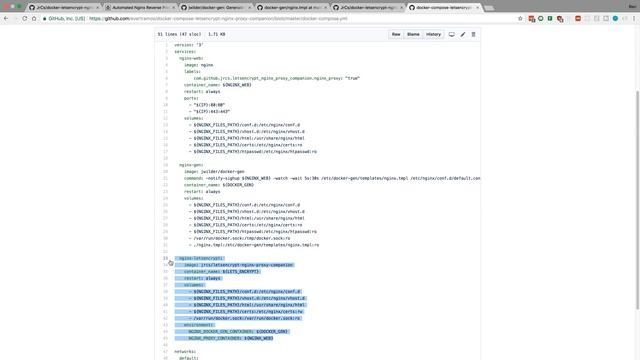
Task: Click the 'environment:' line
Action: 199,325
